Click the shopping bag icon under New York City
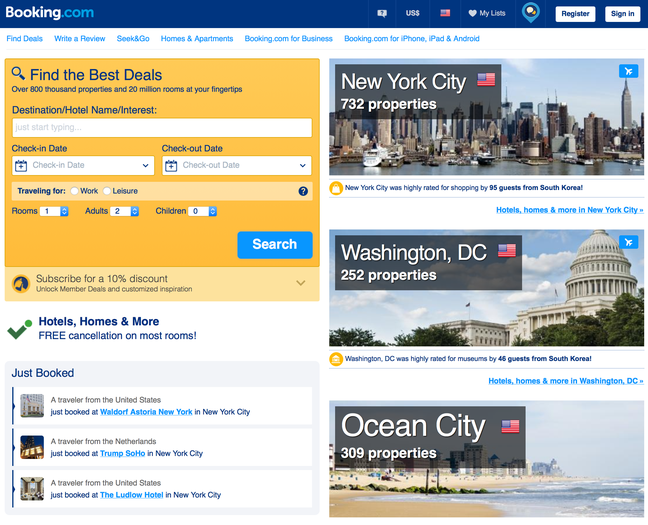This screenshot has height=525, width=648. (336, 188)
